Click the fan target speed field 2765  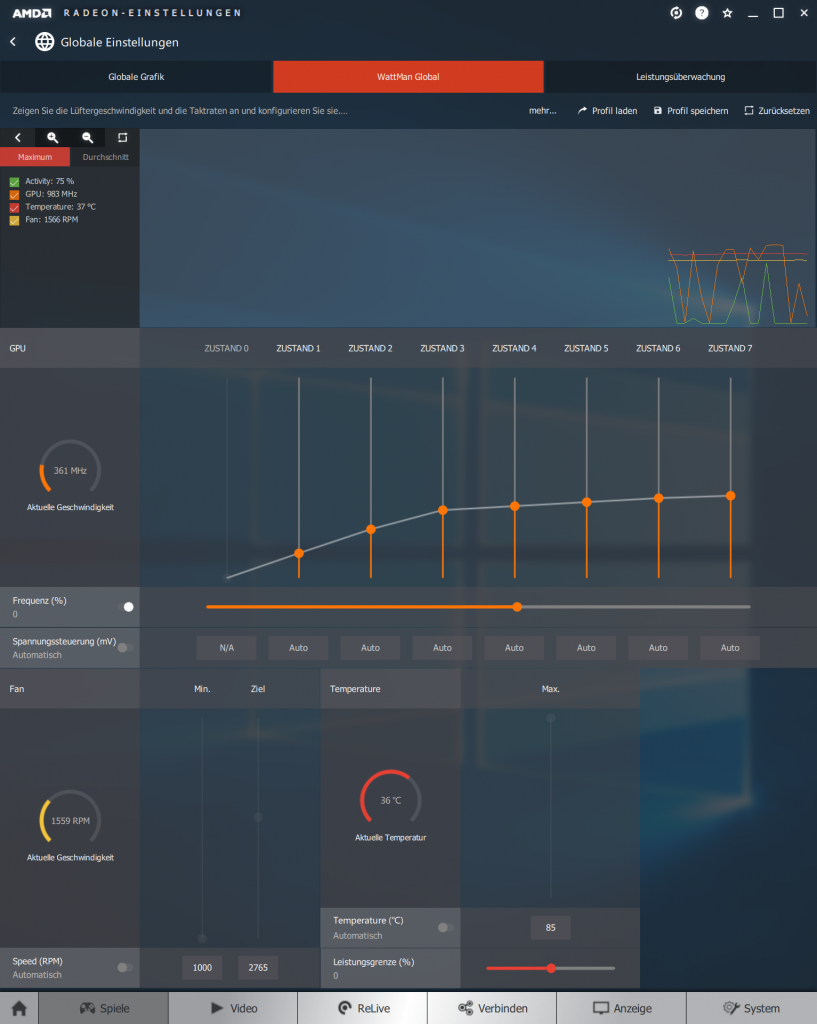click(258, 967)
